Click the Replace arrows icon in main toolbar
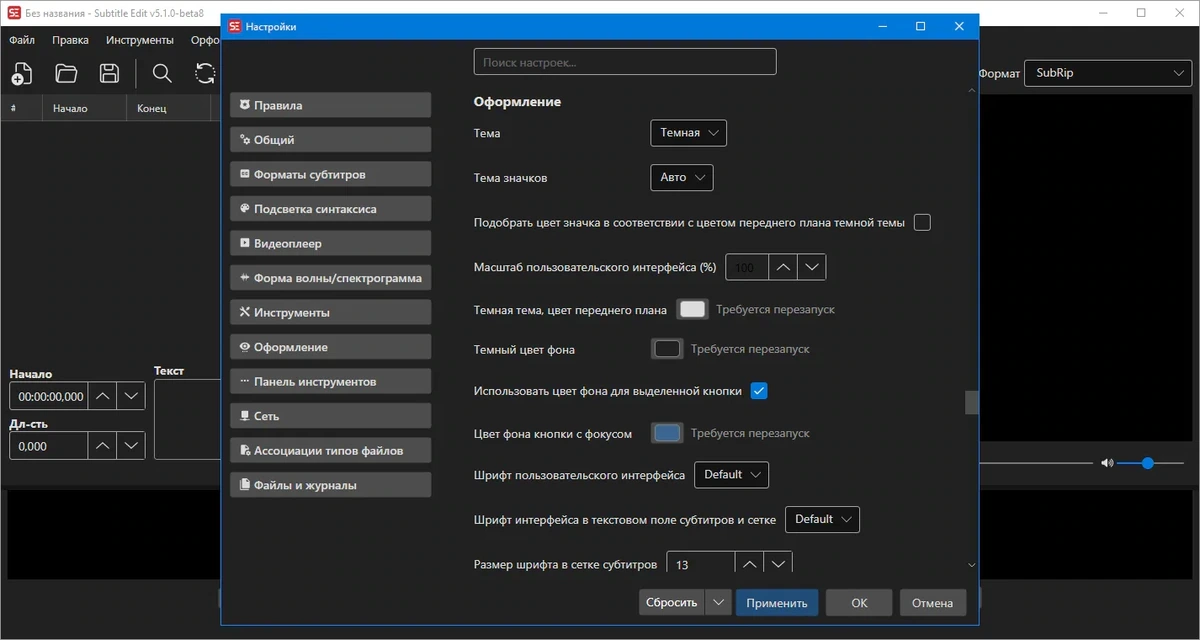The height and width of the screenshot is (640, 1200). tap(205, 73)
